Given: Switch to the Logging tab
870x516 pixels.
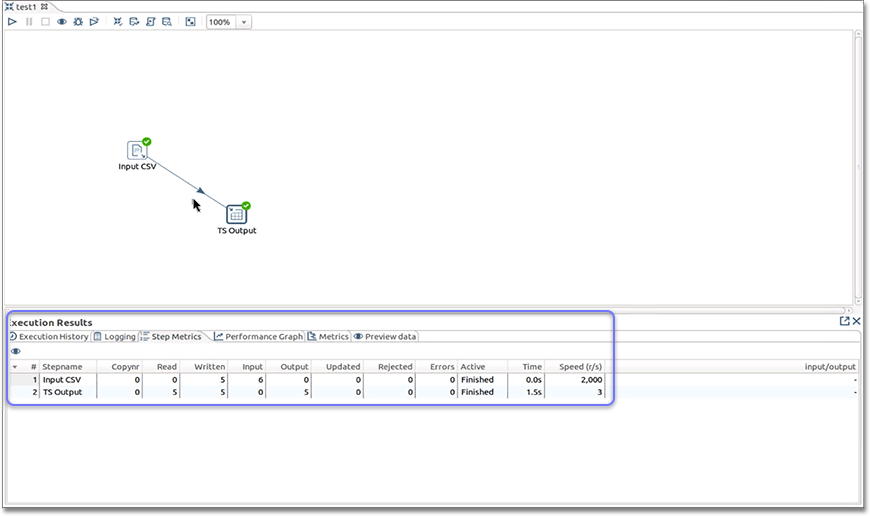Looking at the screenshot, I should 114,337.
